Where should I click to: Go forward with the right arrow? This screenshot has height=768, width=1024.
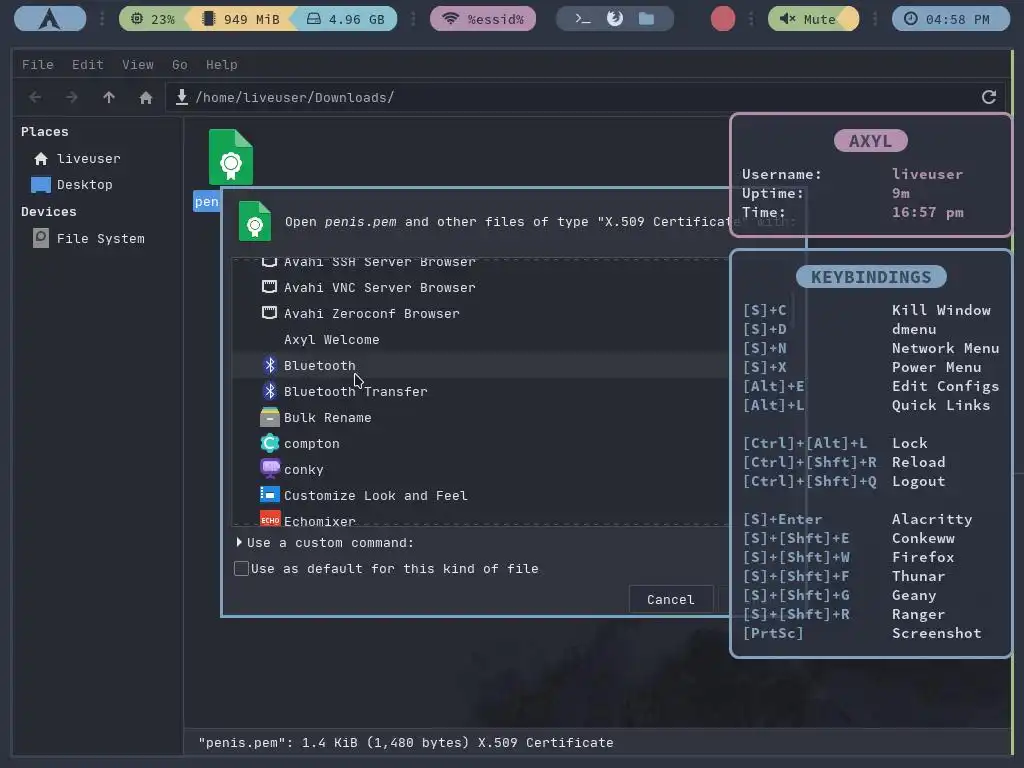[x=72, y=97]
